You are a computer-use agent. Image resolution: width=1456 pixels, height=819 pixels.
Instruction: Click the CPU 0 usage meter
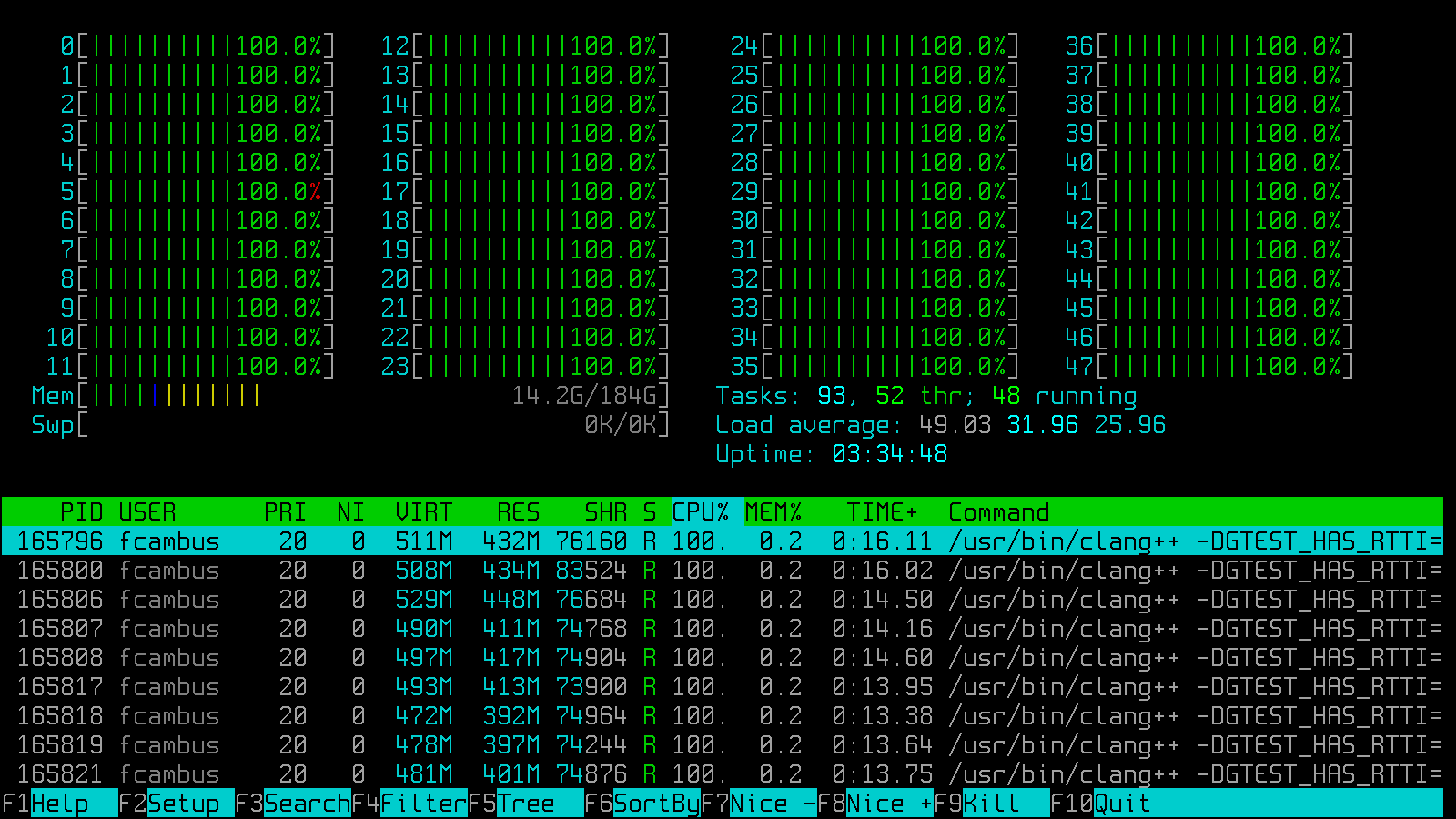click(x=197, y=46)
